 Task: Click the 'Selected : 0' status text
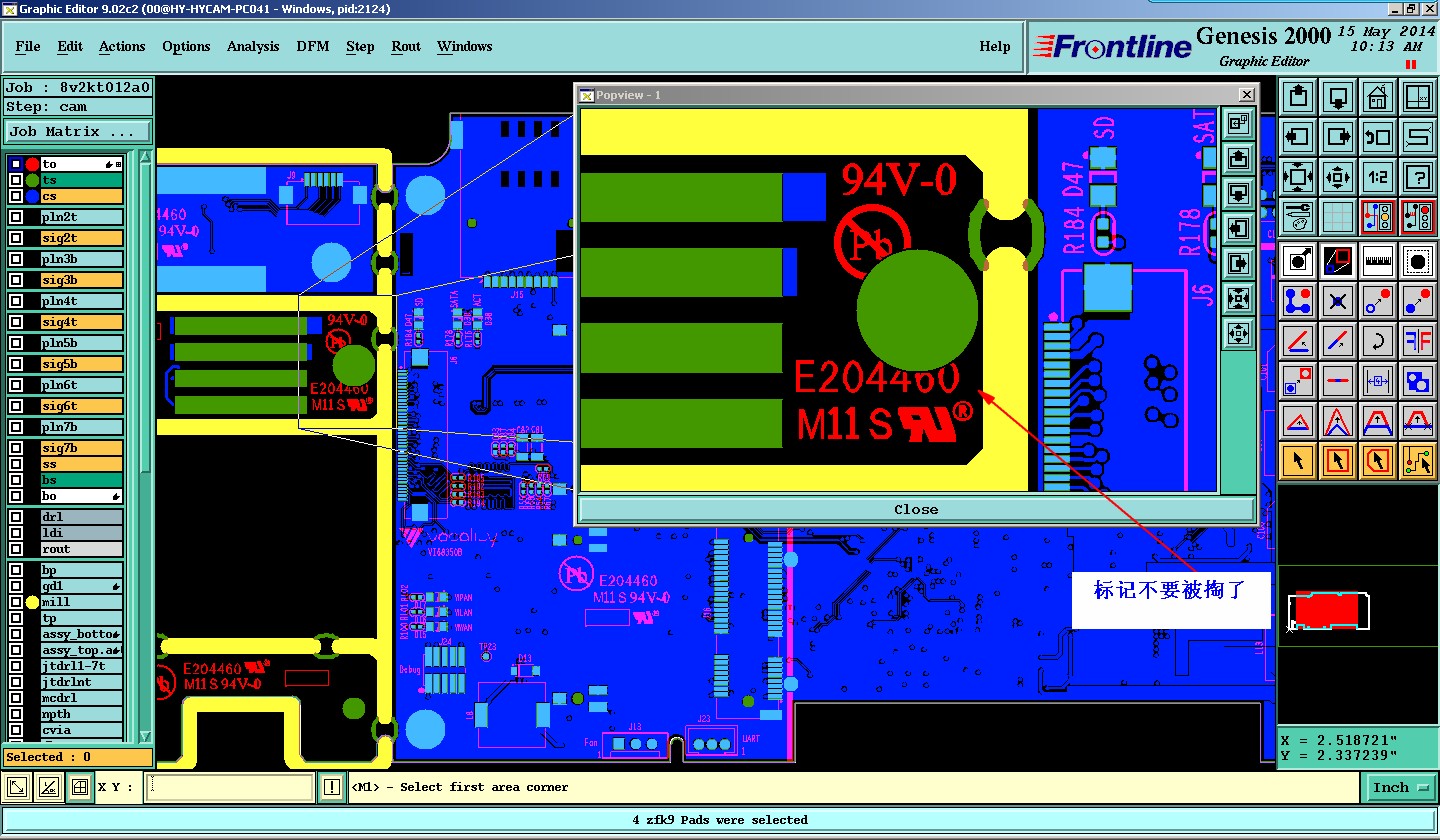78,757
